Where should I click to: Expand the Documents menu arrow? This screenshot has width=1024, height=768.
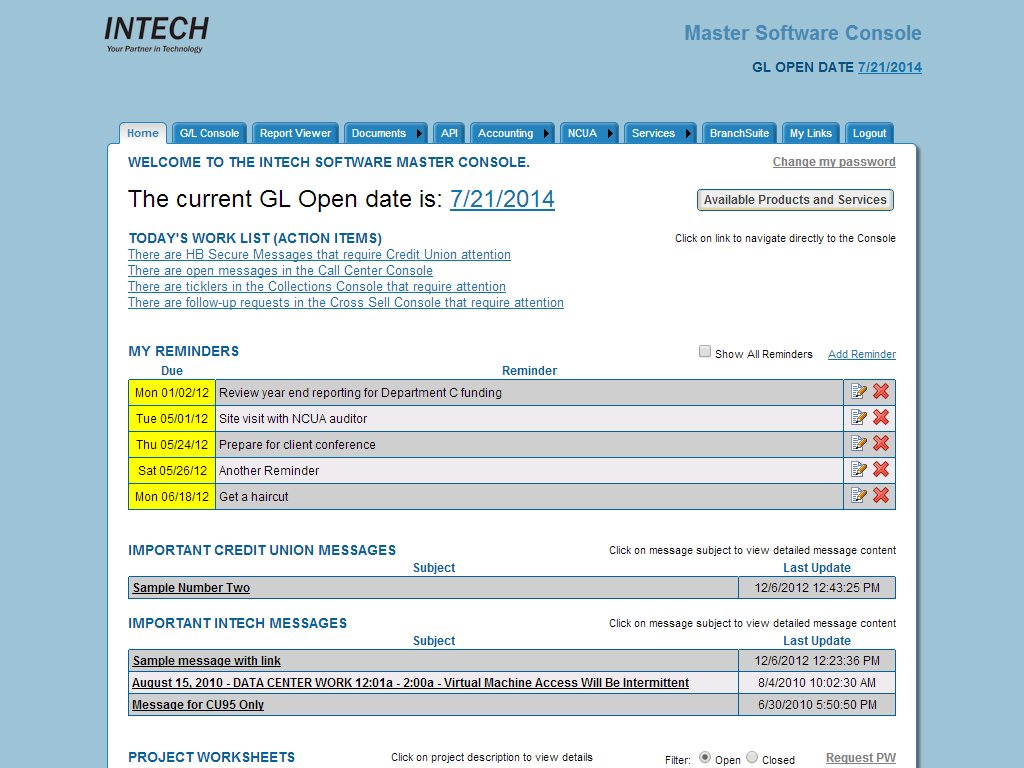420,134
